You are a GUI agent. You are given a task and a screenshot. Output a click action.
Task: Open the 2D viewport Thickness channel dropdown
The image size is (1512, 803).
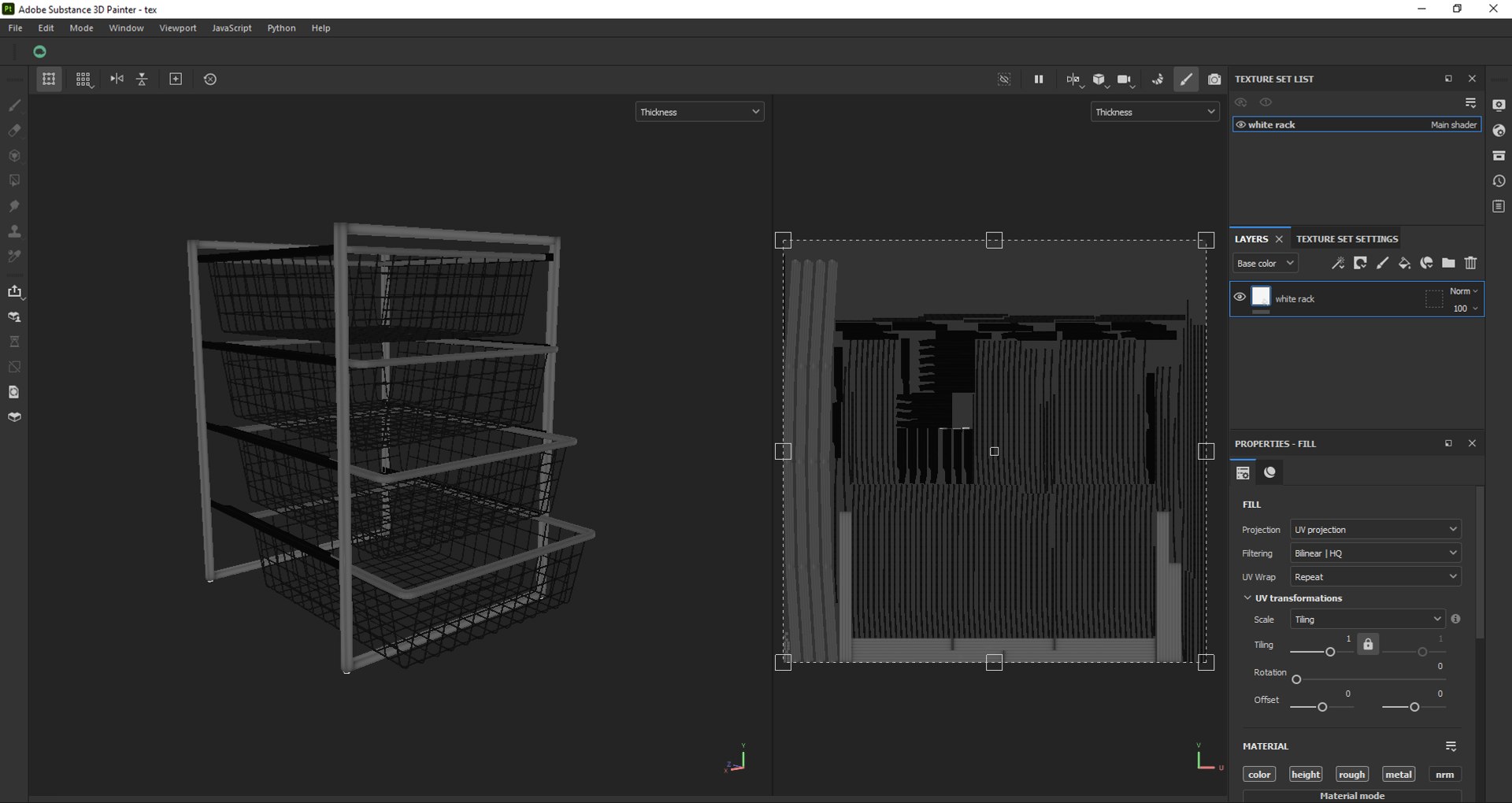click(1154, 112)
